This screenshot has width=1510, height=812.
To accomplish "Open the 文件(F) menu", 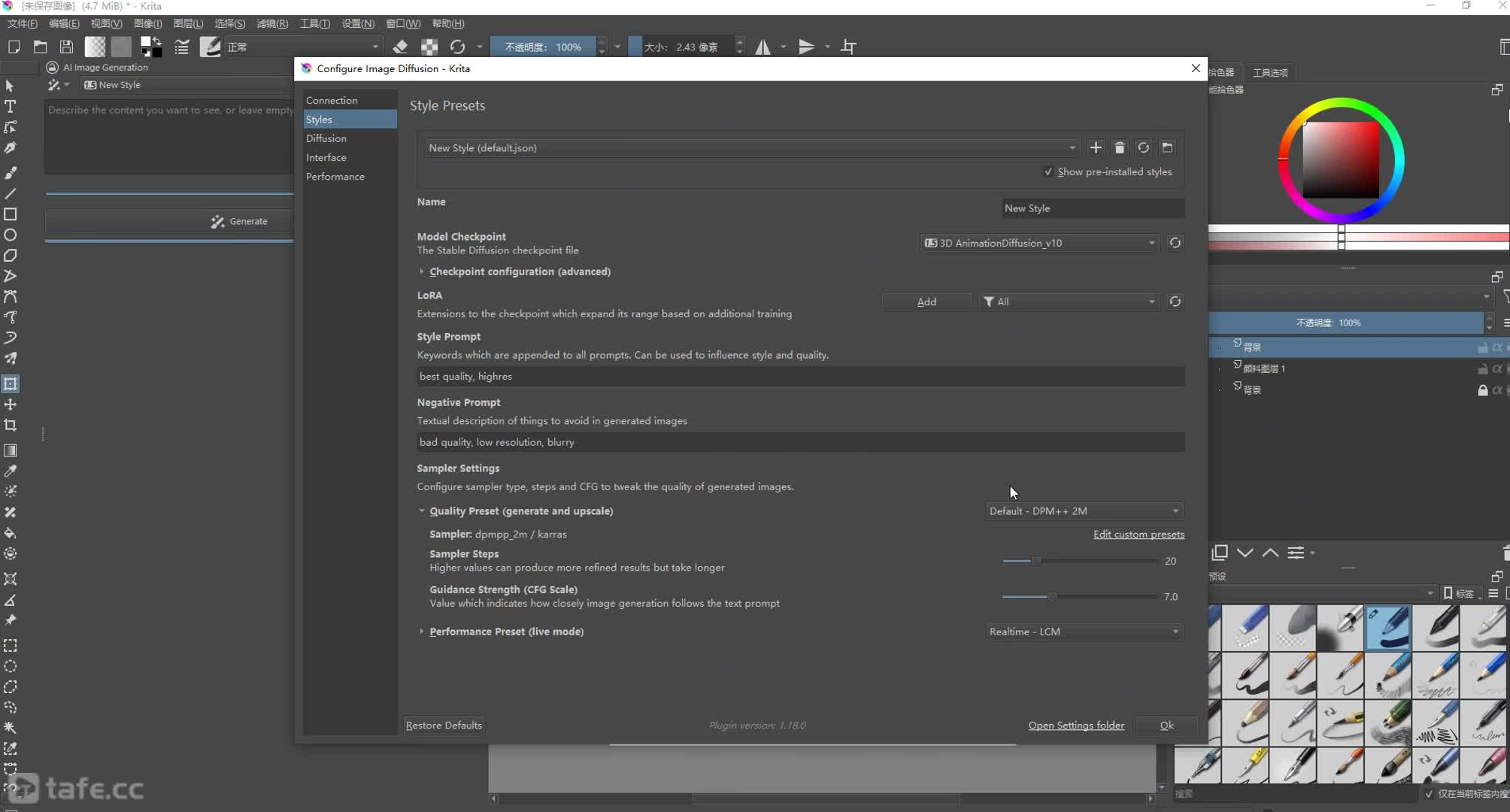I will [23, 23].
